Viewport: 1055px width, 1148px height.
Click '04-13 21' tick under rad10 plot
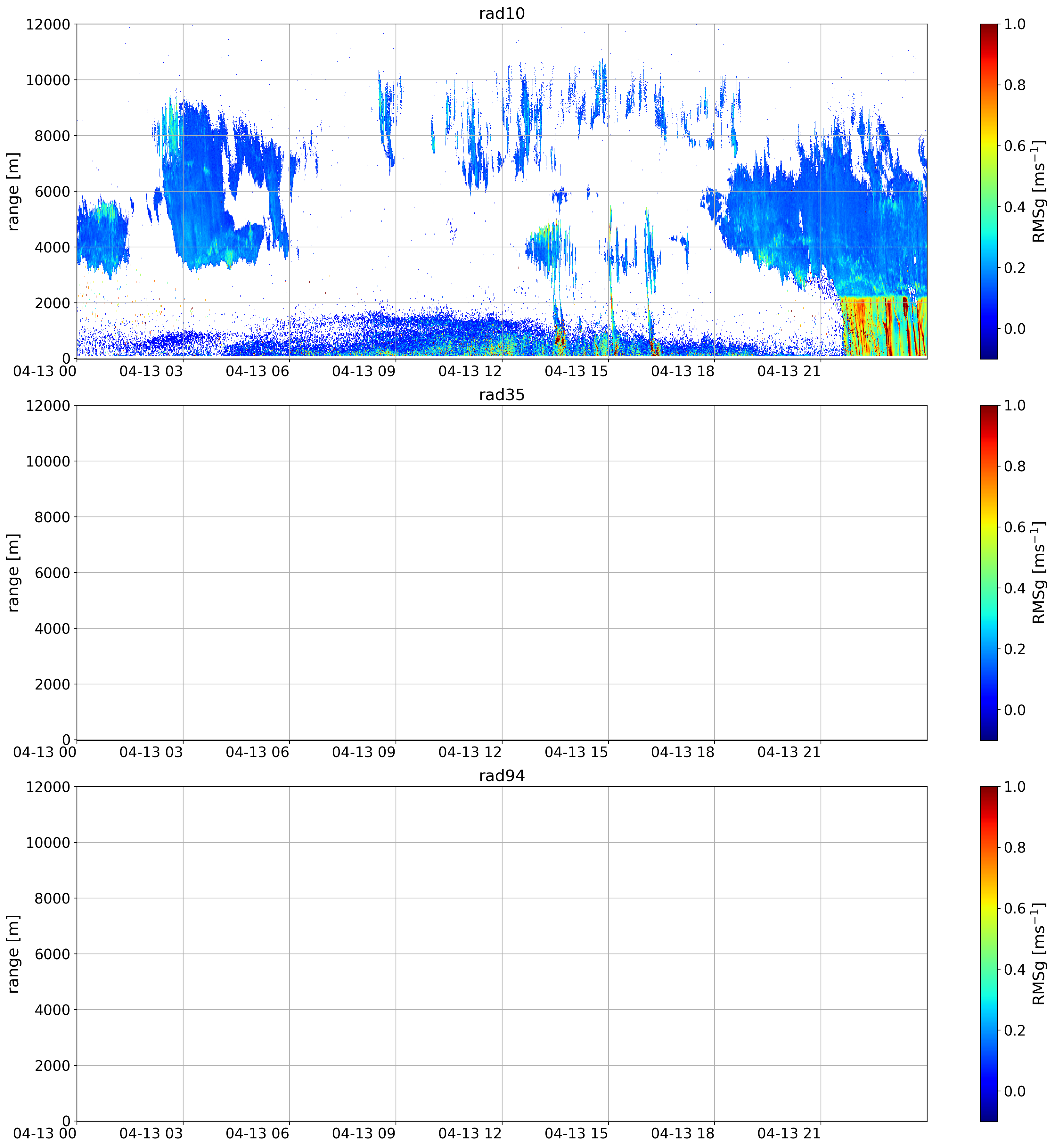pyautogui.click(x=789, y=371)
